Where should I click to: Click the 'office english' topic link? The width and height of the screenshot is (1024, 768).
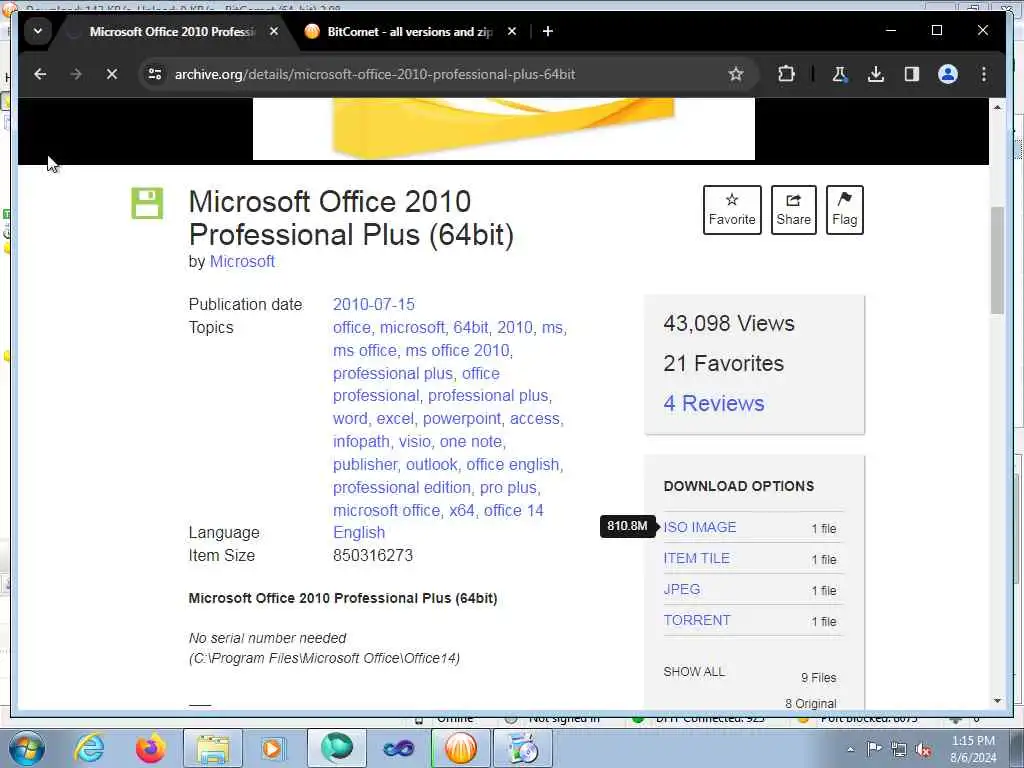point(513,464)
